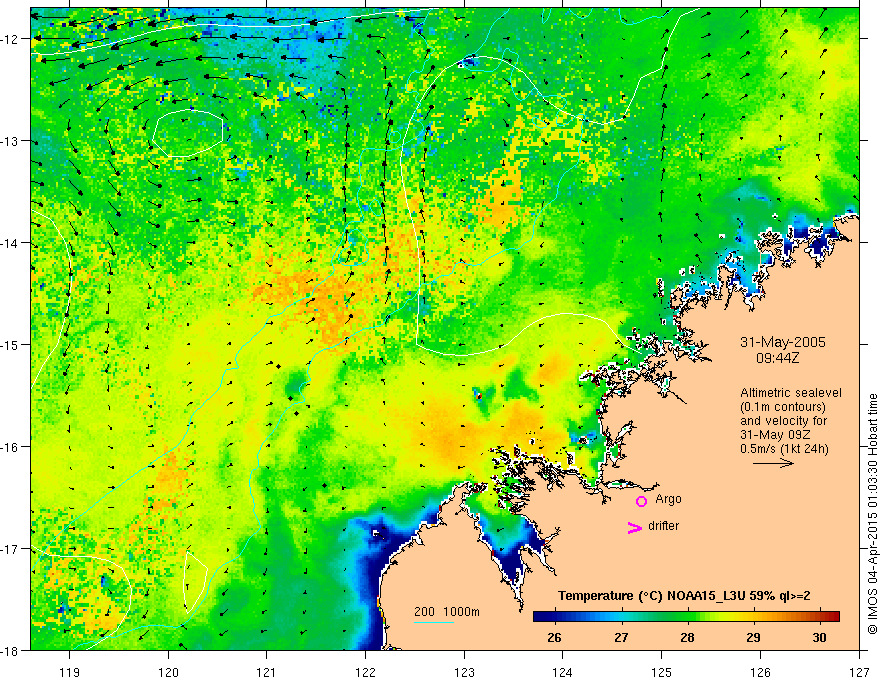Click the '09:44Z' time text
The image size is (880, 680).
777,358
